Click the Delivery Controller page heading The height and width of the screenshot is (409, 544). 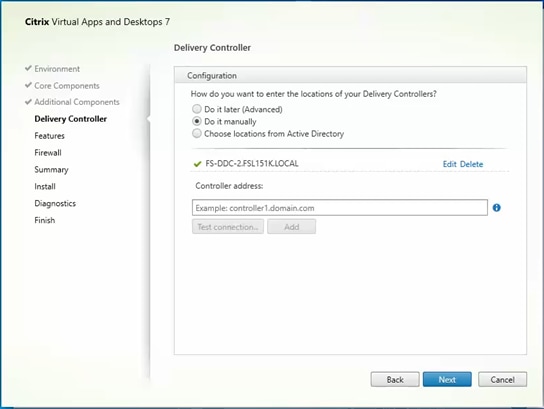tap(212, 48)
